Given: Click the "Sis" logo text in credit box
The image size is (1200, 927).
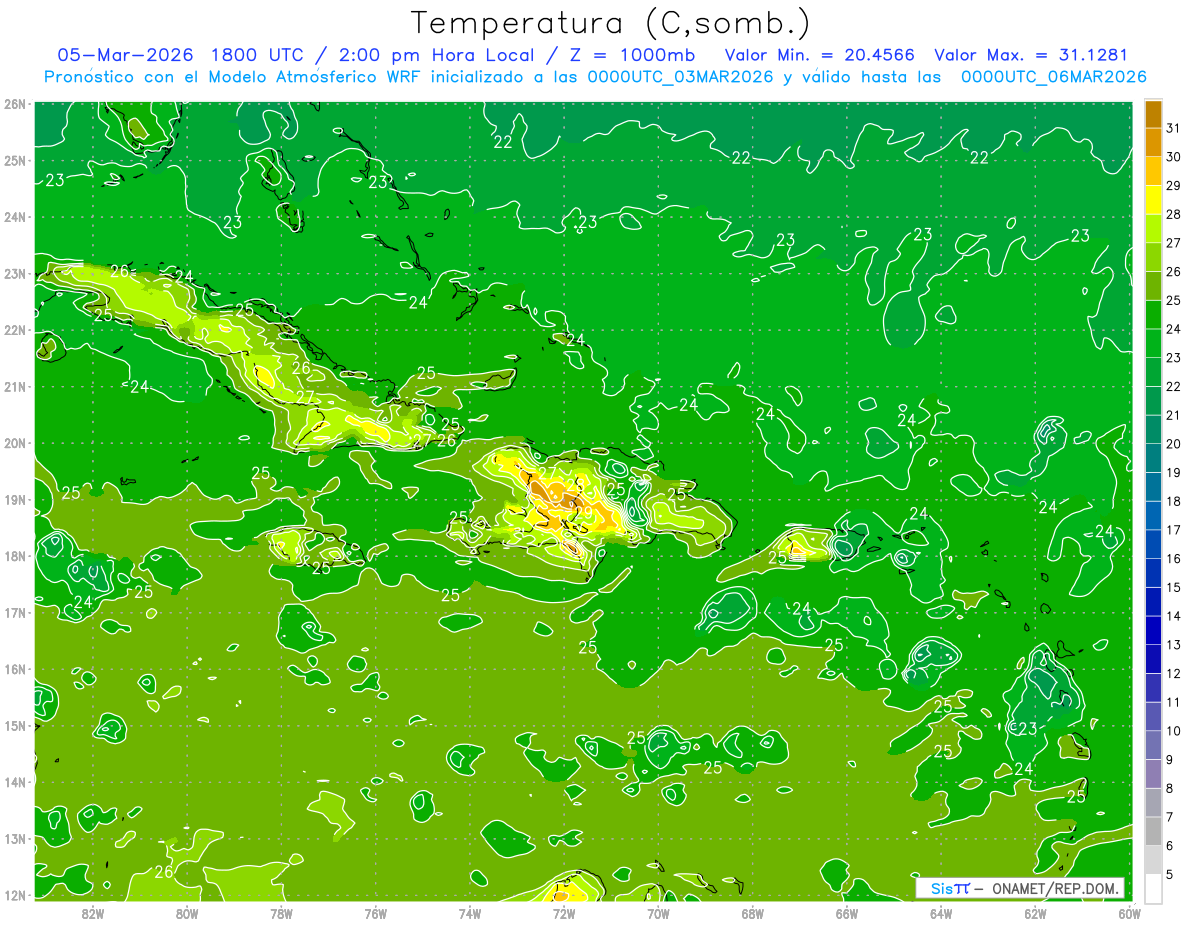Looking at the screenshot, I should (x=941, y=888).
